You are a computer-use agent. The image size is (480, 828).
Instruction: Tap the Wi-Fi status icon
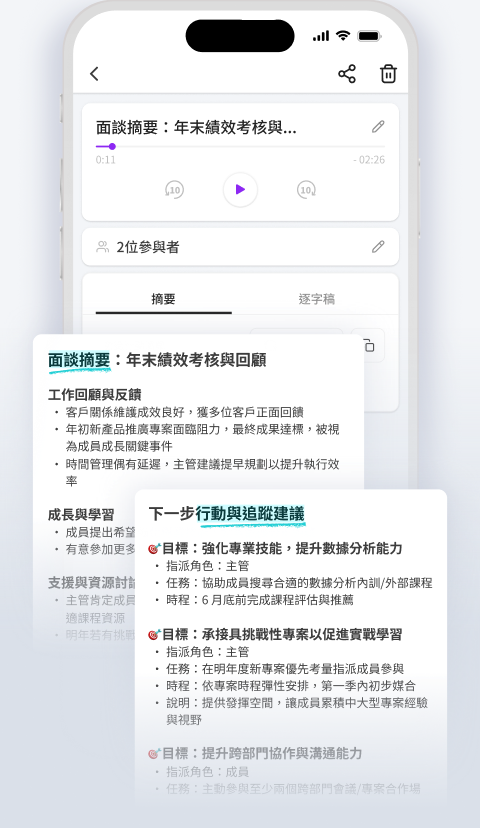tap(343, 36)
